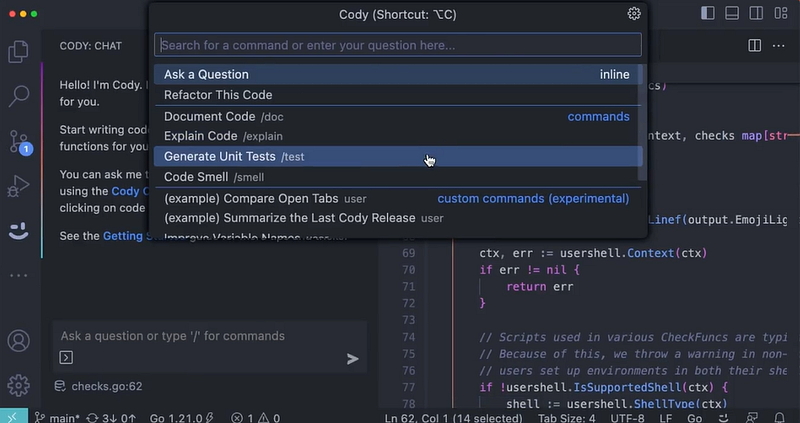Click CODY: CHAT panel title

91,46
